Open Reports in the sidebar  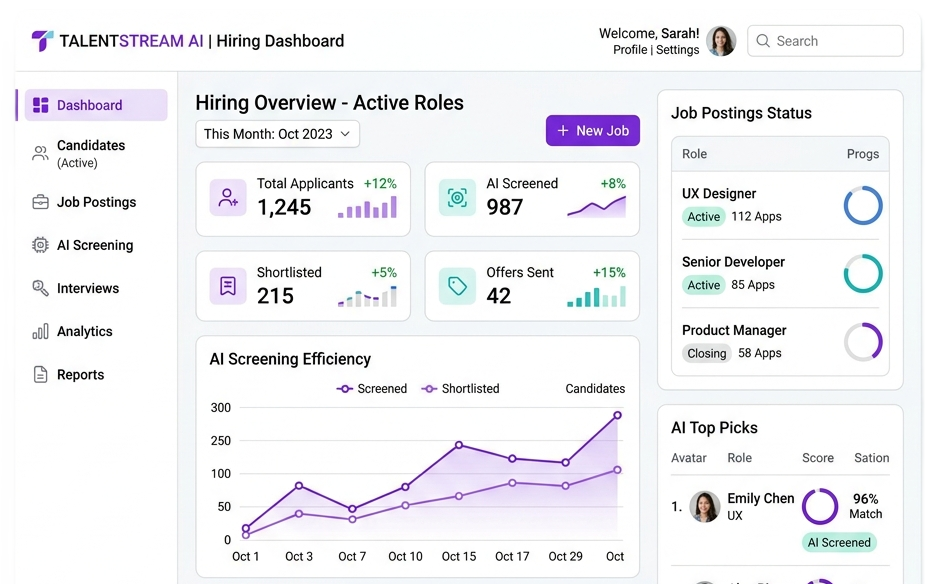coord(96,375)
